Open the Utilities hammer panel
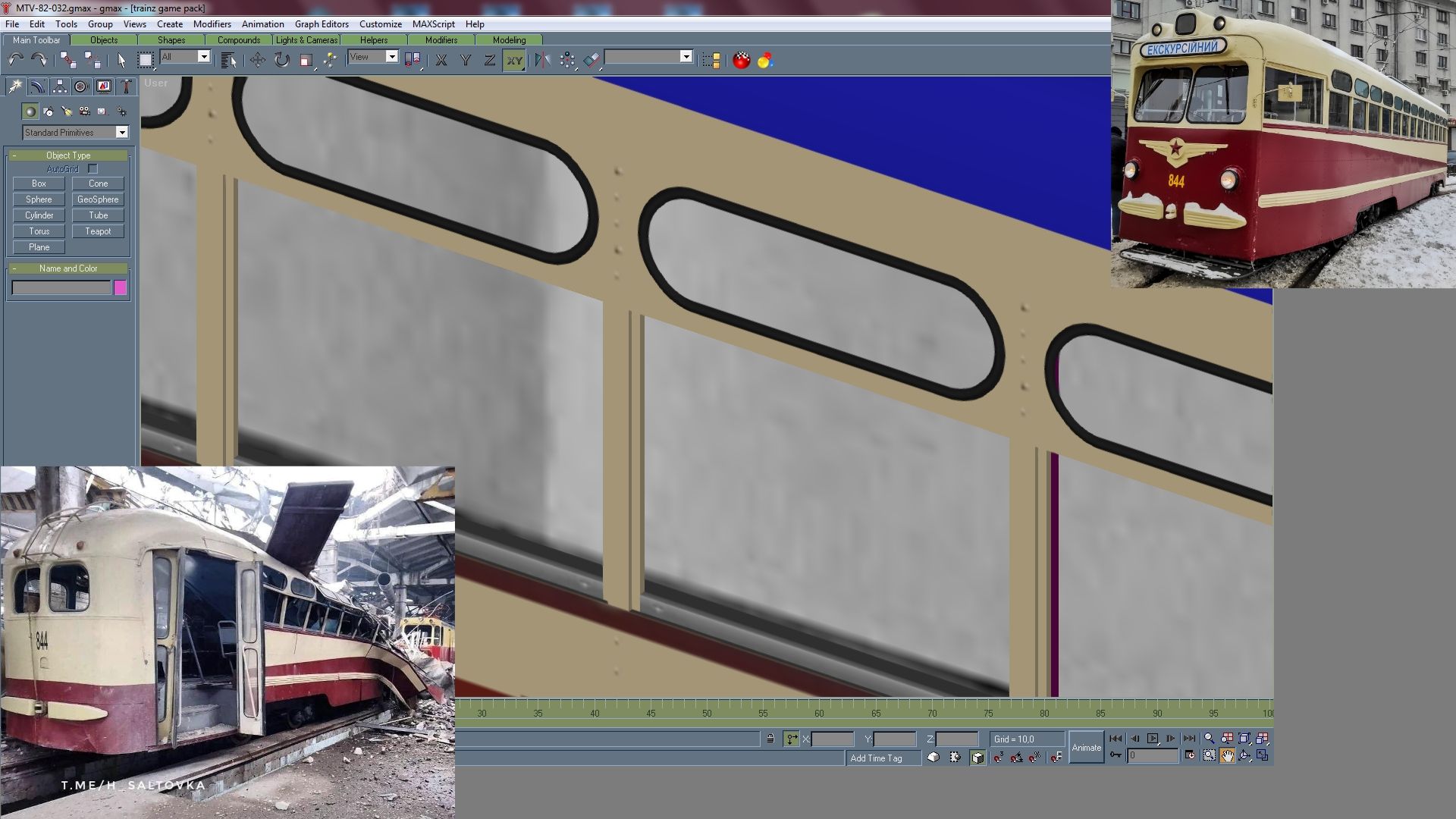The height and width of the screenshot is (819, 1456). click(x=126, y=86)
